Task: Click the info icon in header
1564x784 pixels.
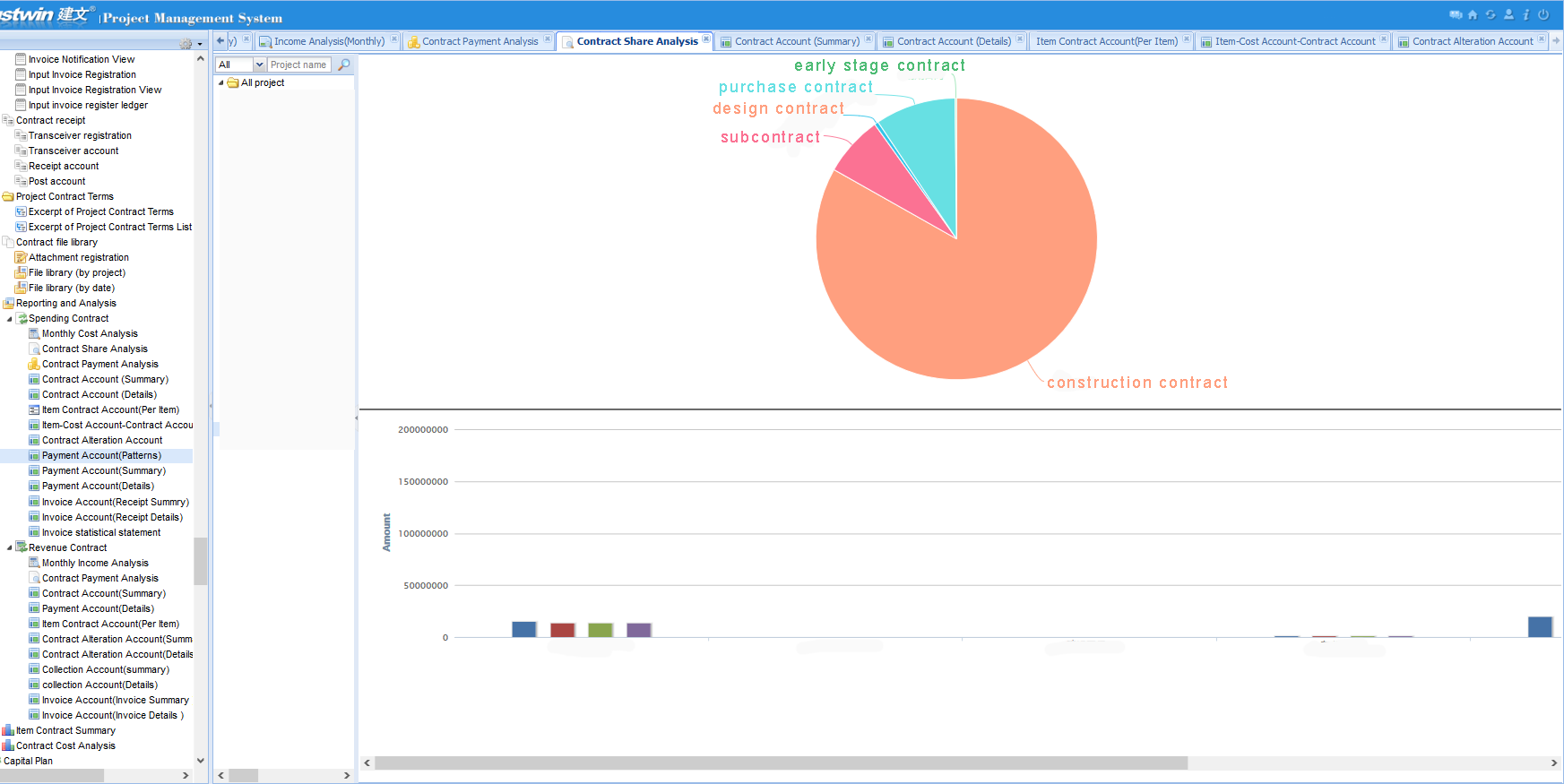Action: point(1525,14)
